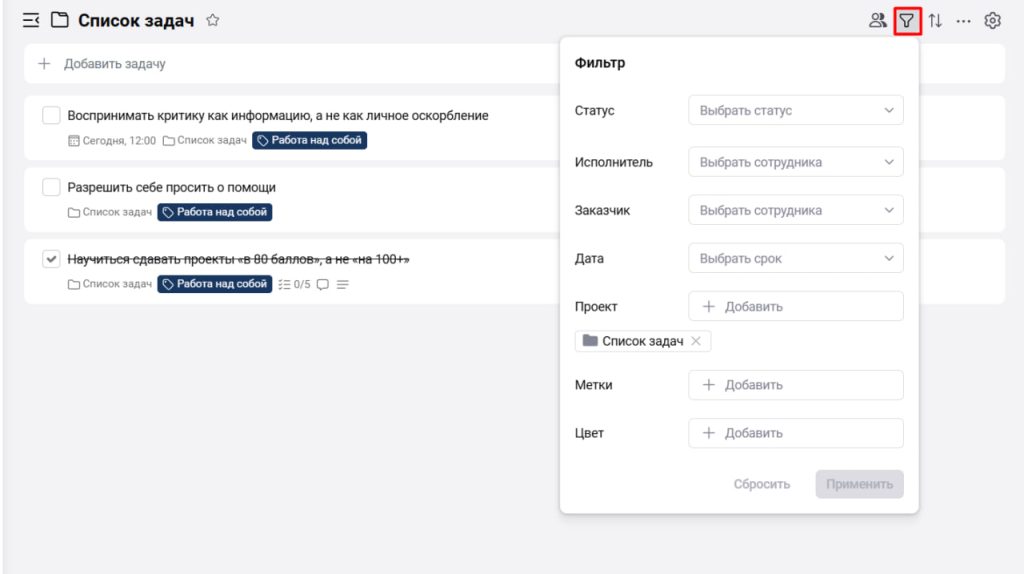Viewport: 1024px width, 574px height.
Task: Check the task about perceiving criticism
Action: pyautogui.click(x=51, y=116)
